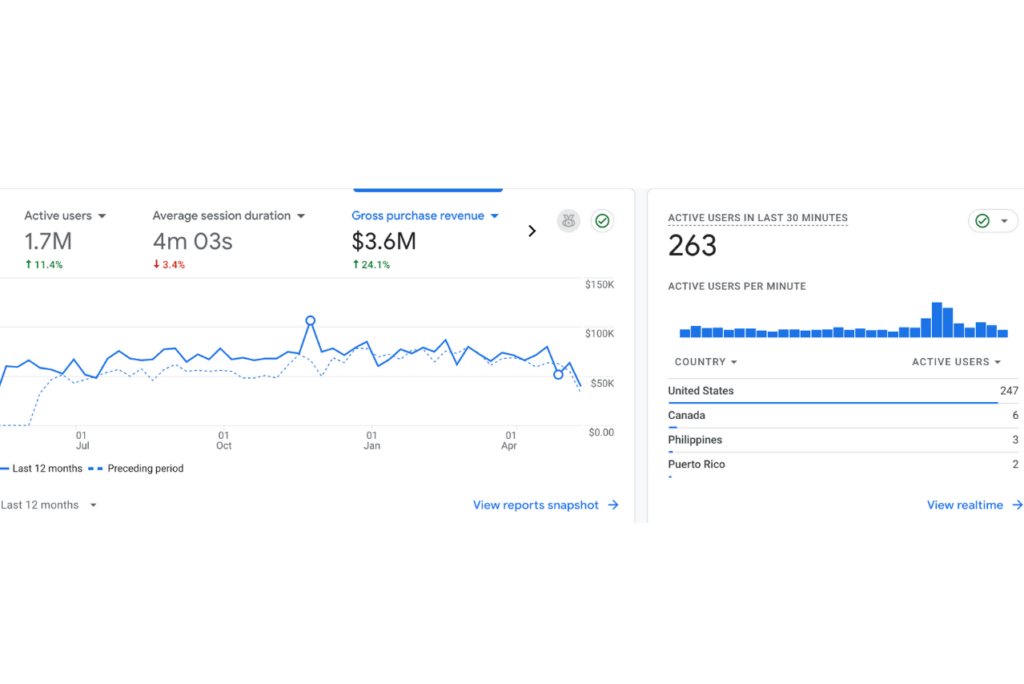Click the arrow icon beside View reports snapshot

[613, 506]
